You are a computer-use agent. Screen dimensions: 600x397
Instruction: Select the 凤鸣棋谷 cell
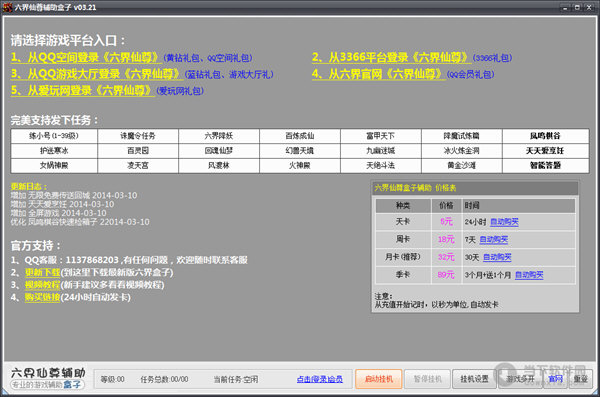(x=545, y=136)
